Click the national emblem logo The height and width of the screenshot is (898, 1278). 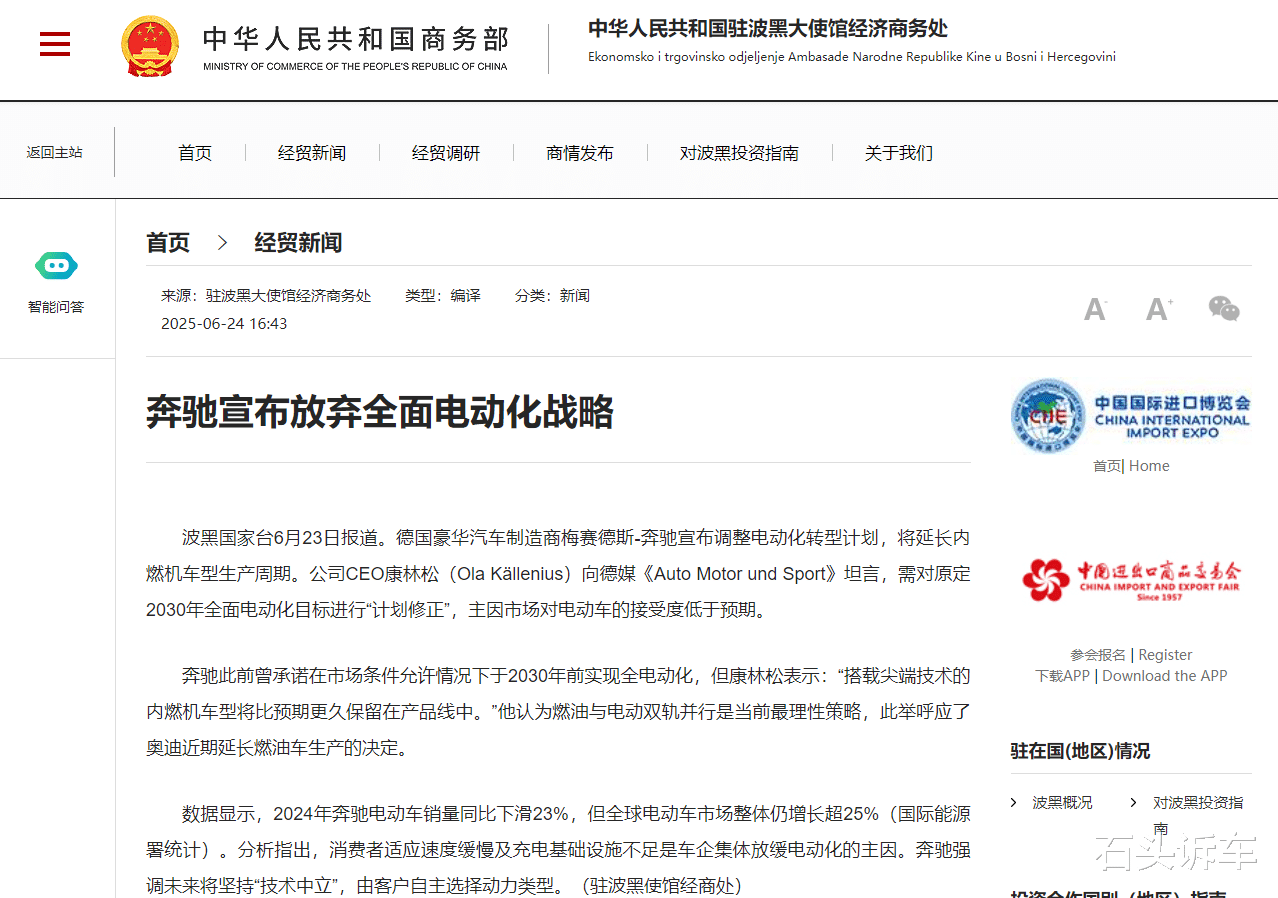pos(150,47)
